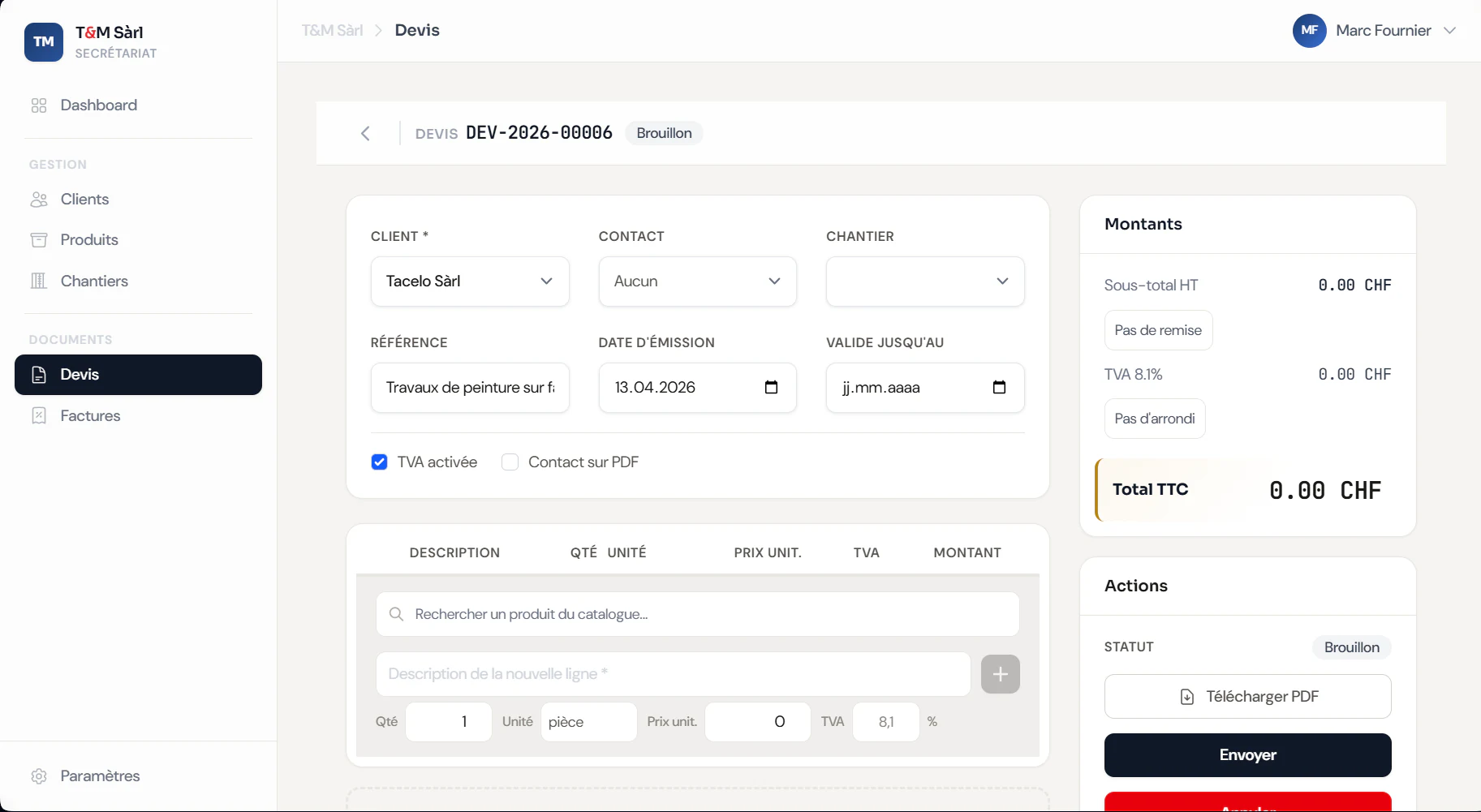Open the Contact dropdown showing Aucun
Viewport: 1481px width, 812px height.
[698, 281]
